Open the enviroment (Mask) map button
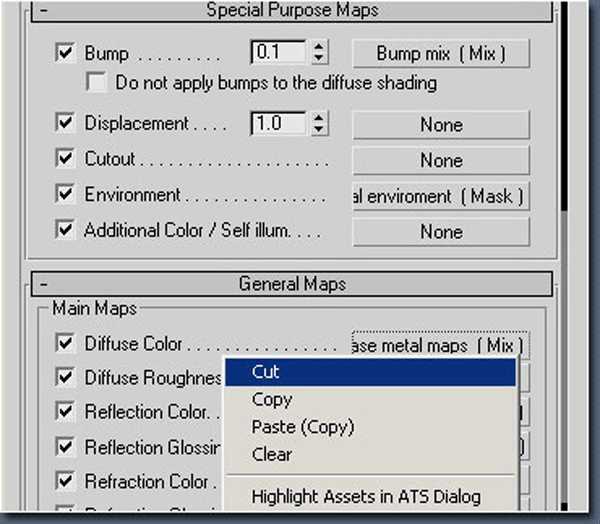Image resolution: width=600 pixels, height=524 pixels. (x=440, y=196)
